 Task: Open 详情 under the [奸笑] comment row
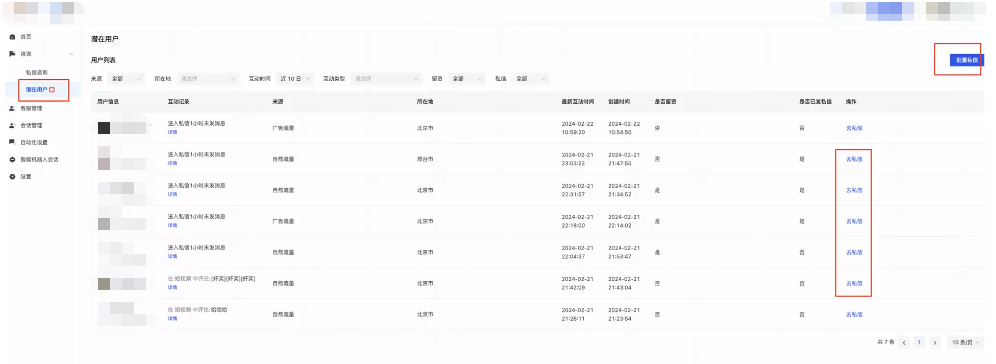[172, 288]
